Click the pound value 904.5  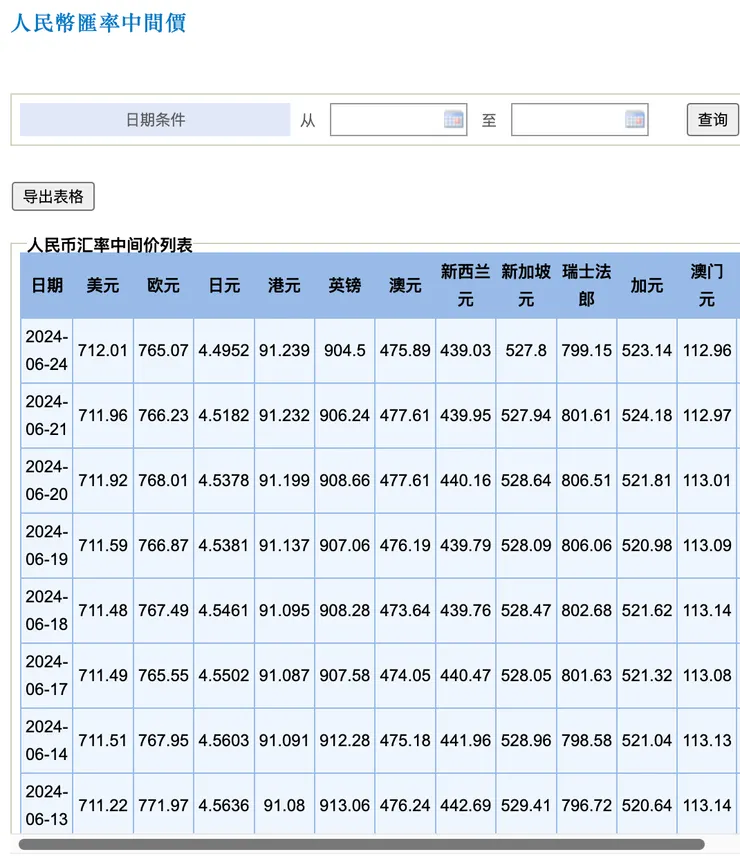[344, 350]
